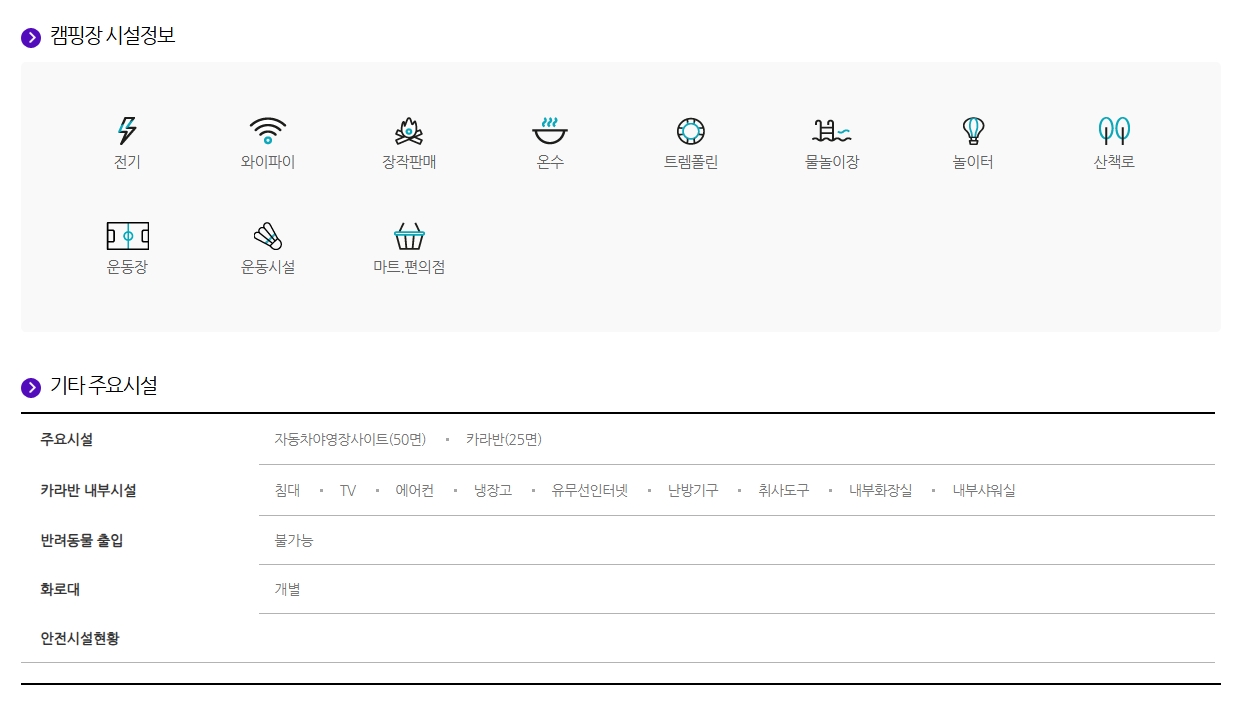Click the 카라반 내부시설 row header

click(x=89, y=490)
